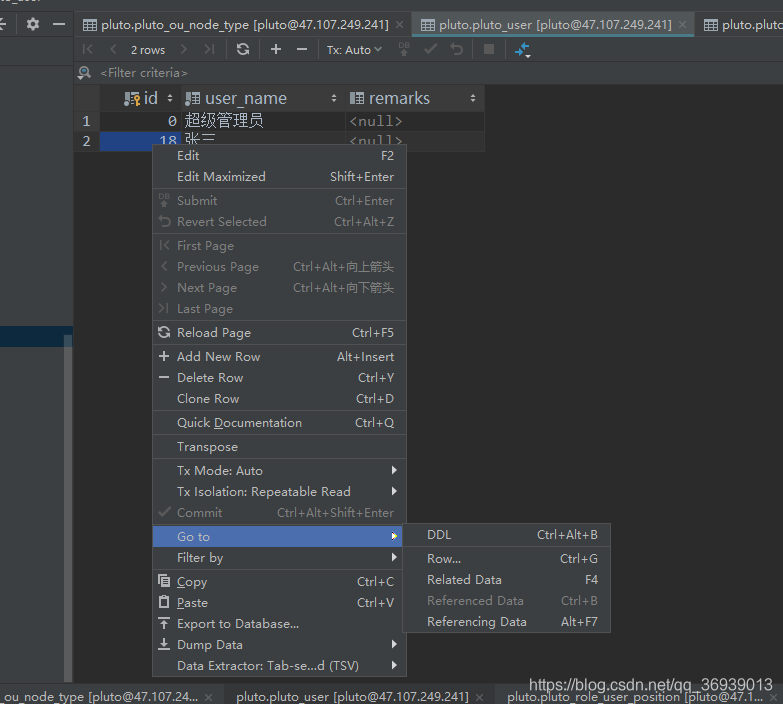Click the compare data arrows icon
Image resolution: width=783 pixels, height=704 pixels.
pos(522,50)
